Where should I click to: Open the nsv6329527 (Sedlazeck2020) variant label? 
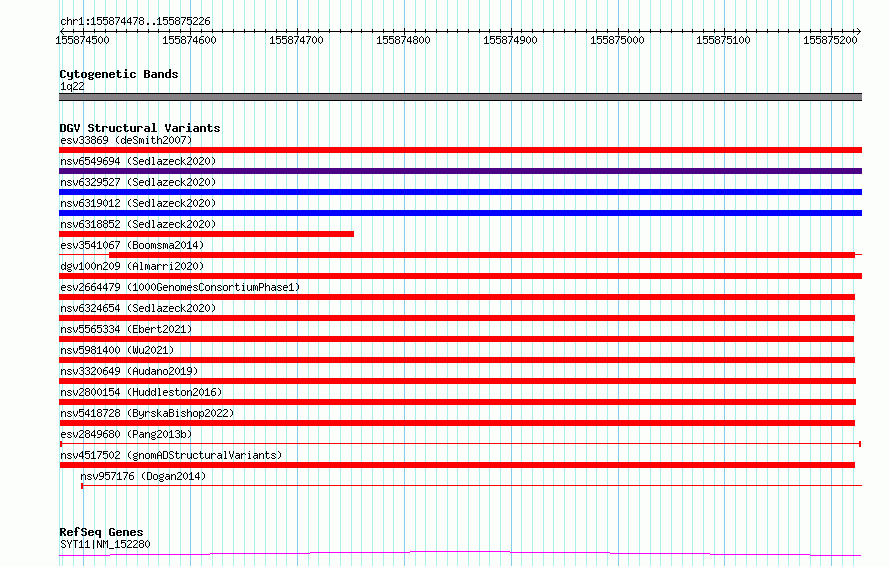click(138, 182)
